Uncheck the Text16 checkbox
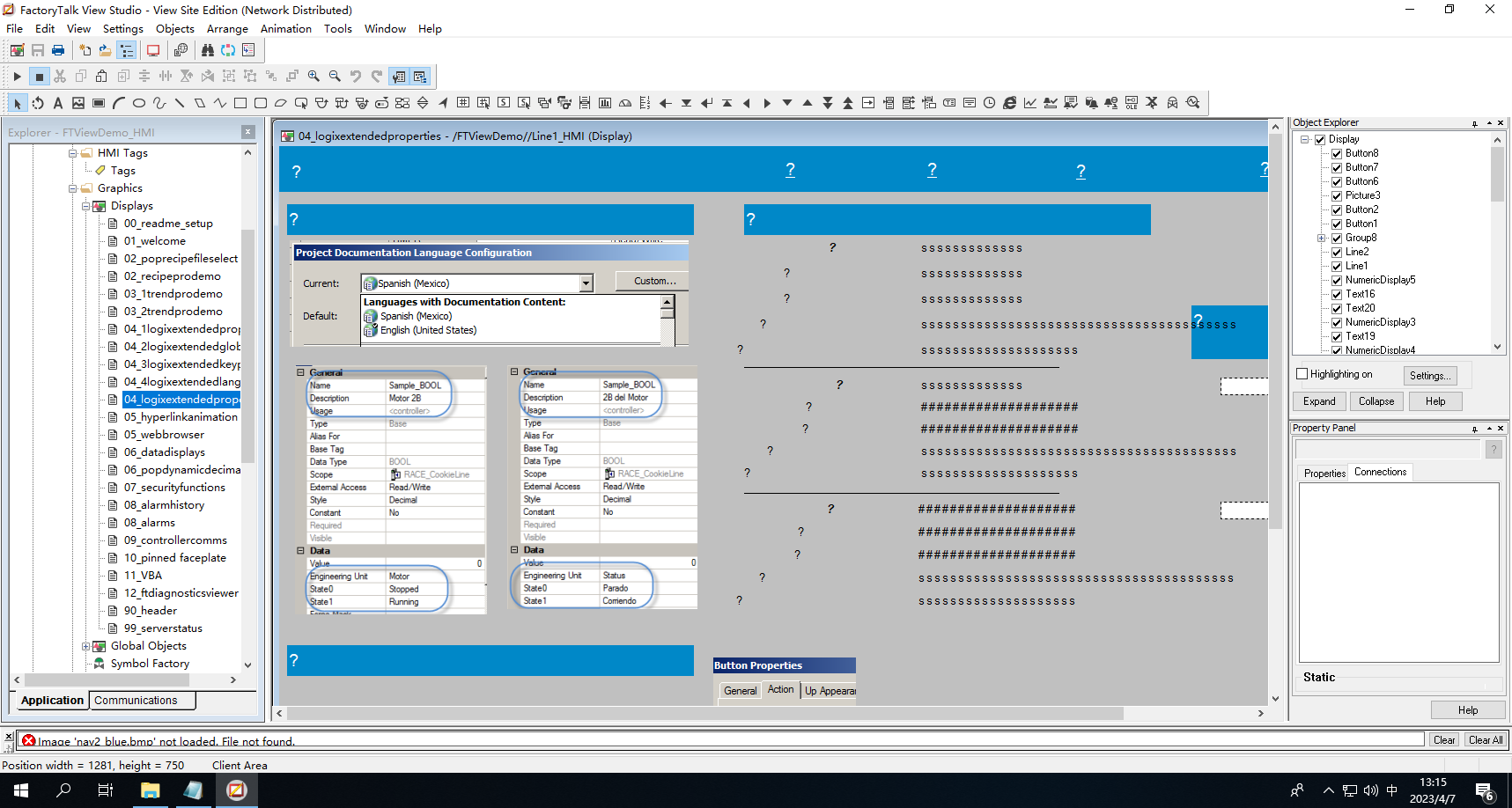The image size is (1512, 808). [1337, 294]
